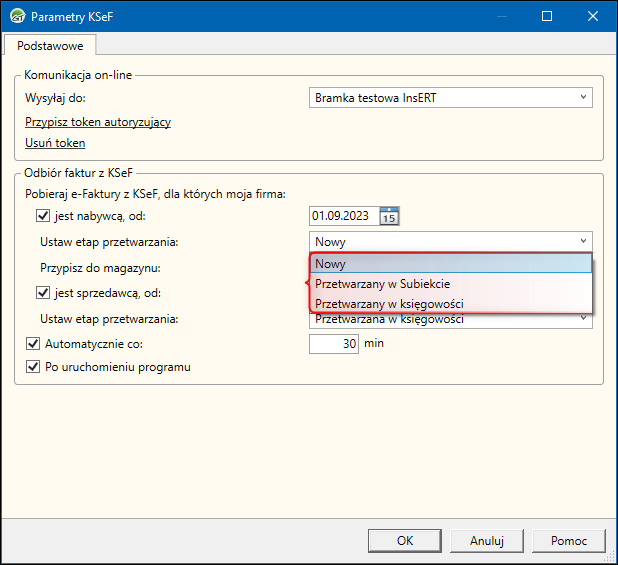This screenshot has width=618, height=565.
Task: Toggle the "jest nabywcą, od" checkbox
Action: pos(43,215)
